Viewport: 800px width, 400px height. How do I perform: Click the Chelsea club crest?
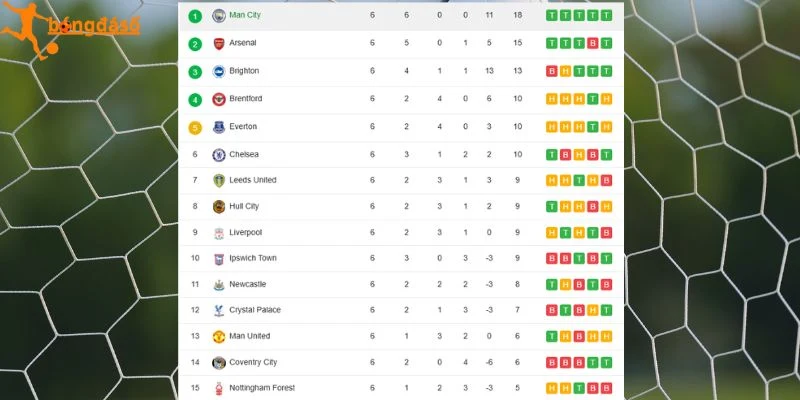(x=219, y=155)
